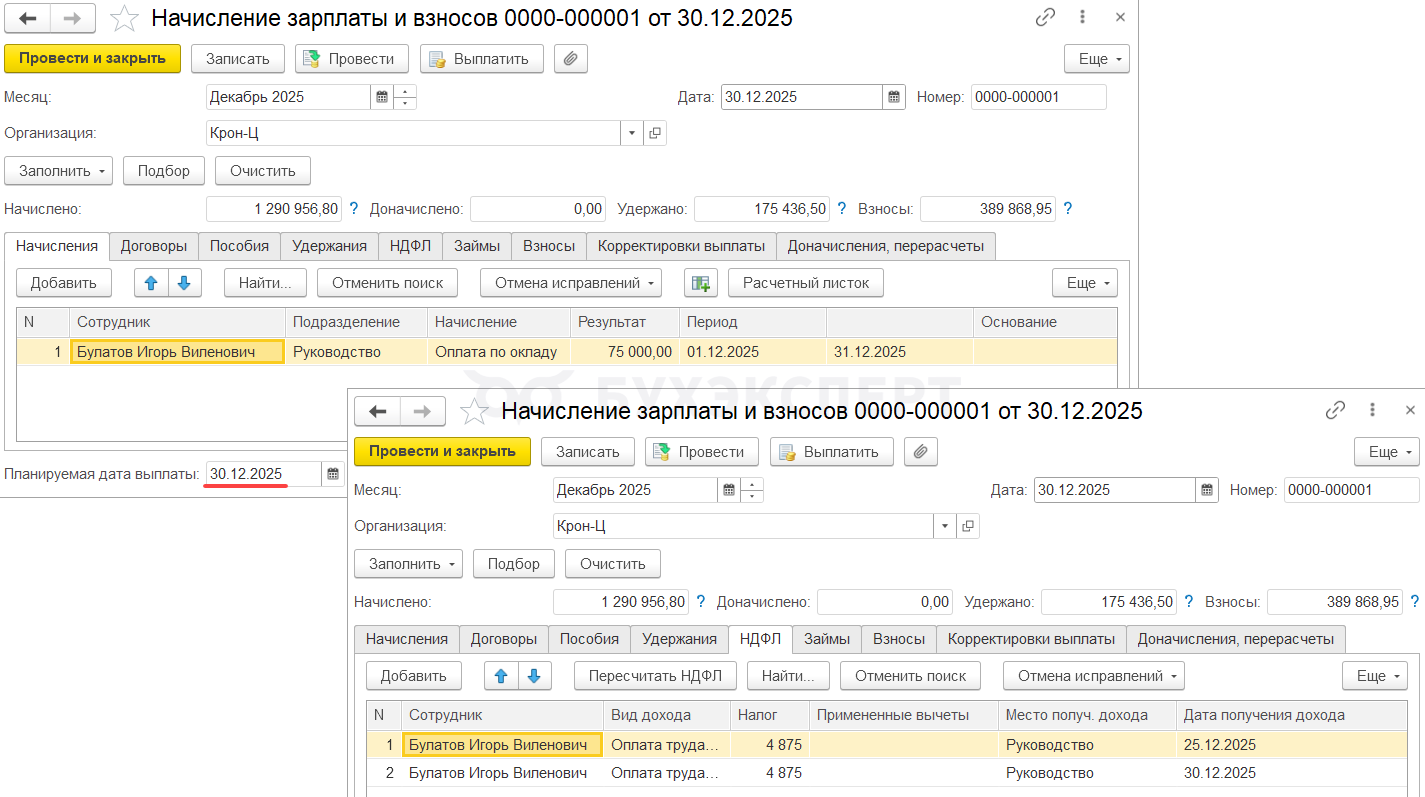Viewport: 1425px width, 797px height.
Task: Click open-organization icon next to Крон-Ц in upper-left window
Action: tap(655, 133)
